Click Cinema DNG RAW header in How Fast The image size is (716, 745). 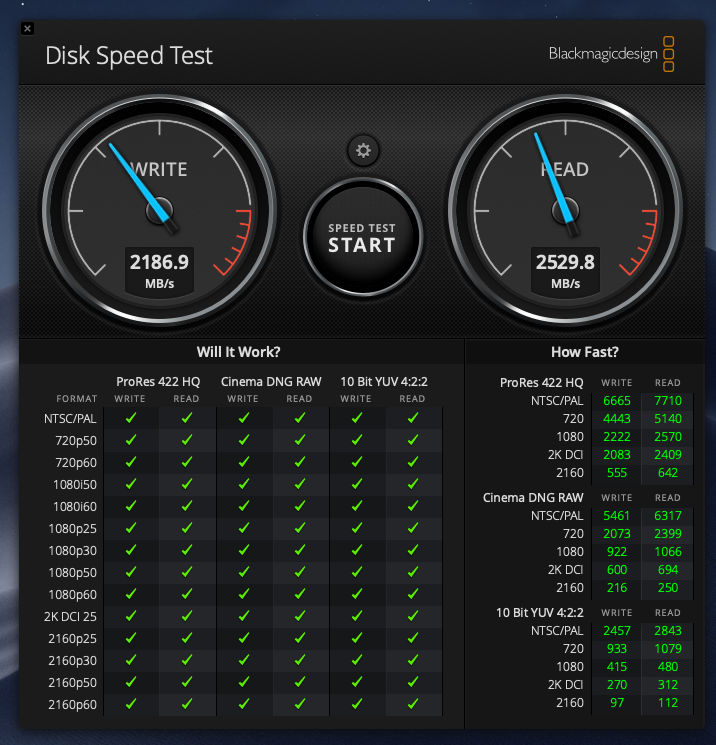point(532,497)
